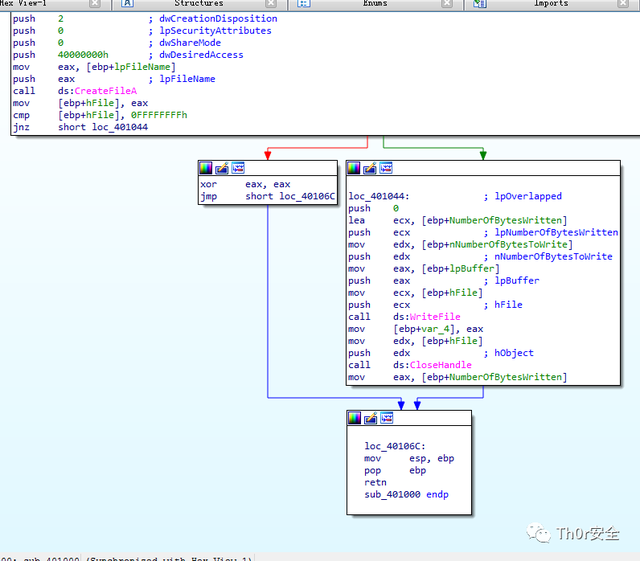Click the xor eax, eax instruction
This screenshot has width=640, height=561.
245,185
